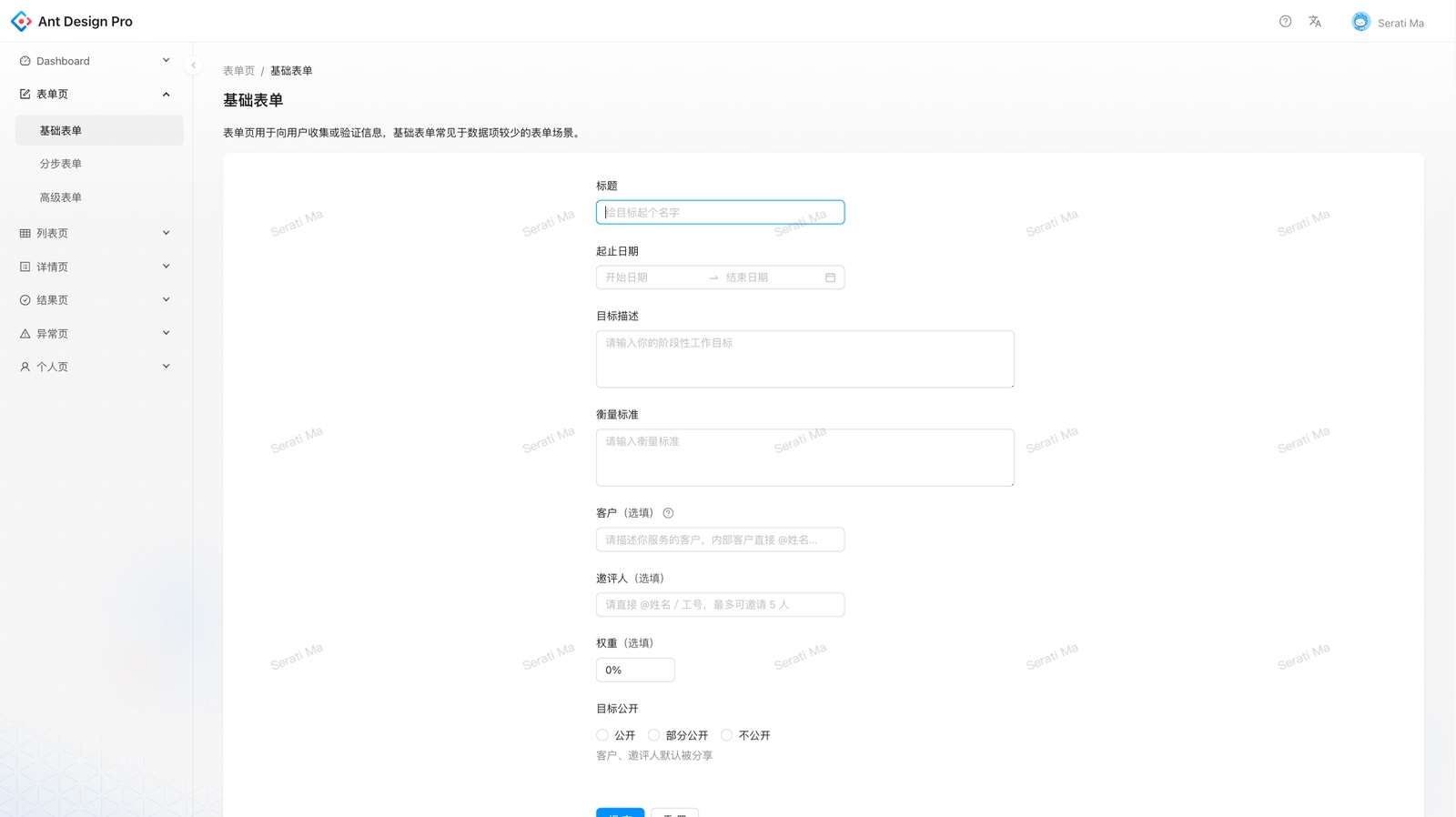Expand the 个人页 menu chevron
Image resolution: width=1456 pixels, height=817 pixels.
click(166, 367)
